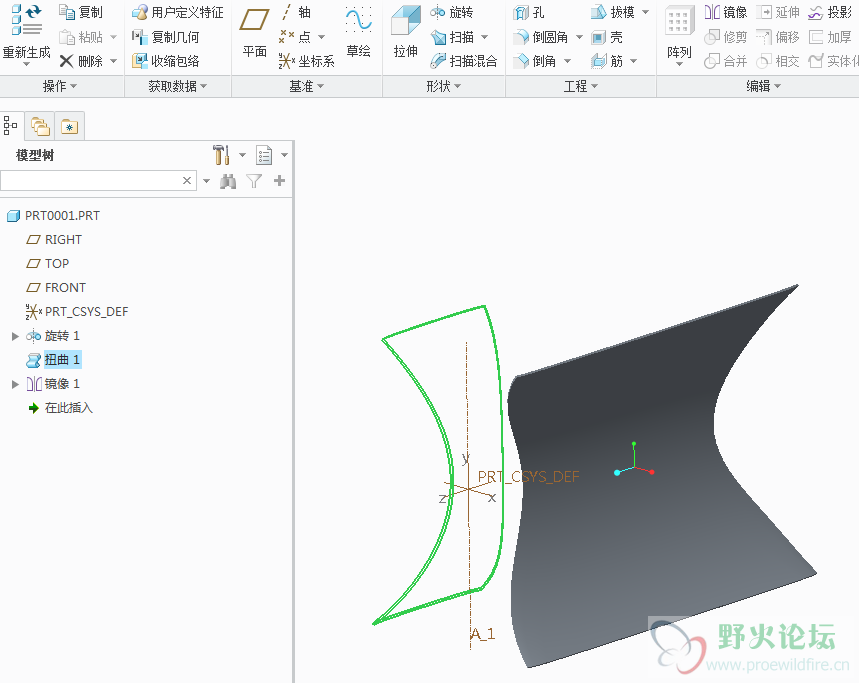Open the 操作 group dropdown
Viewport: 859px width, 683px height.
60,86
